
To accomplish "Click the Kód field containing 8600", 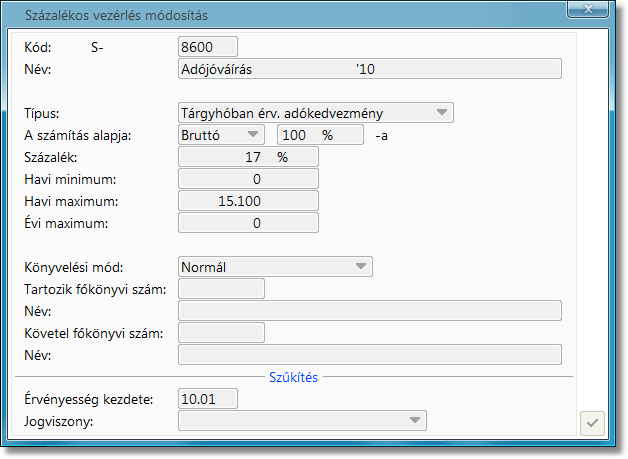I will pos(208,47).
